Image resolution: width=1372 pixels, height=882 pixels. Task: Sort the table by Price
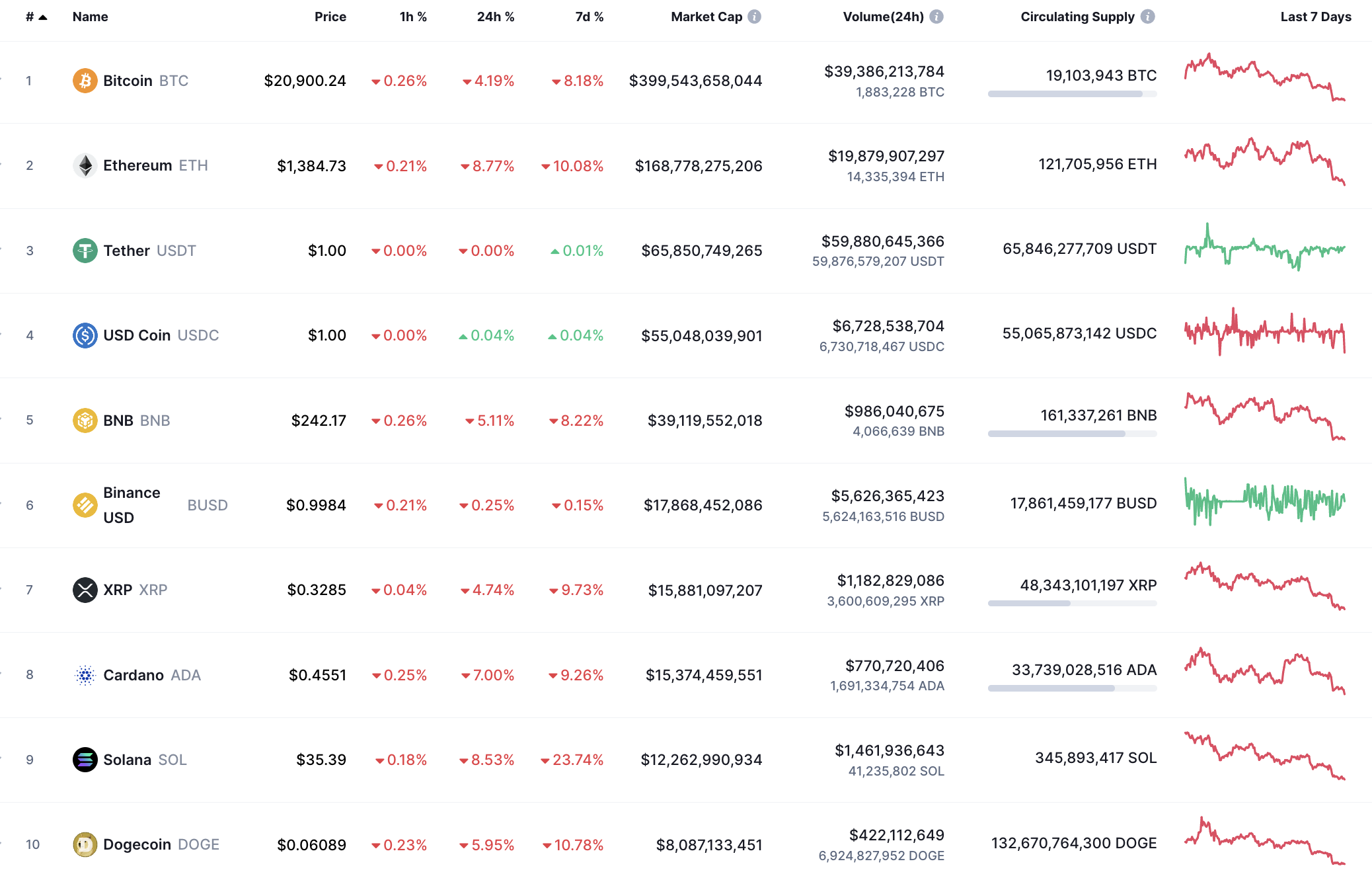pyautogui.click(x=330, y=17)
